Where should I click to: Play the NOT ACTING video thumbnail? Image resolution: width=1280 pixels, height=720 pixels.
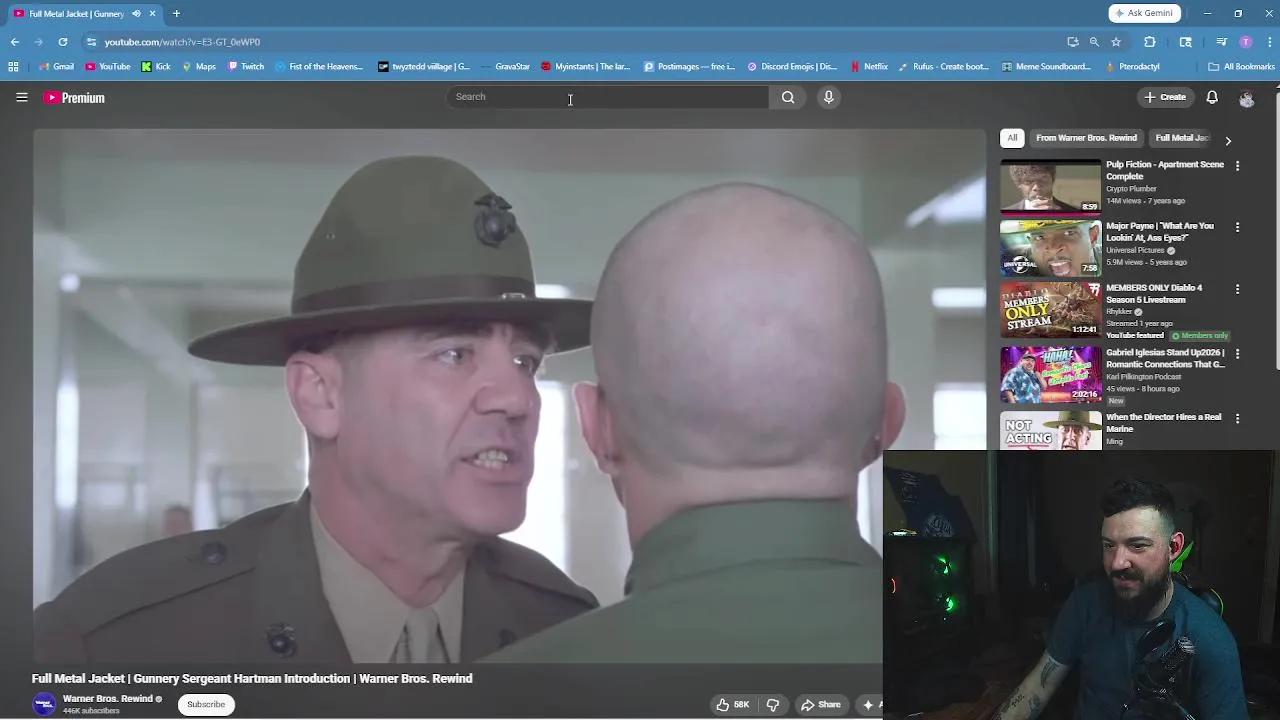[x=1051, y=430]
